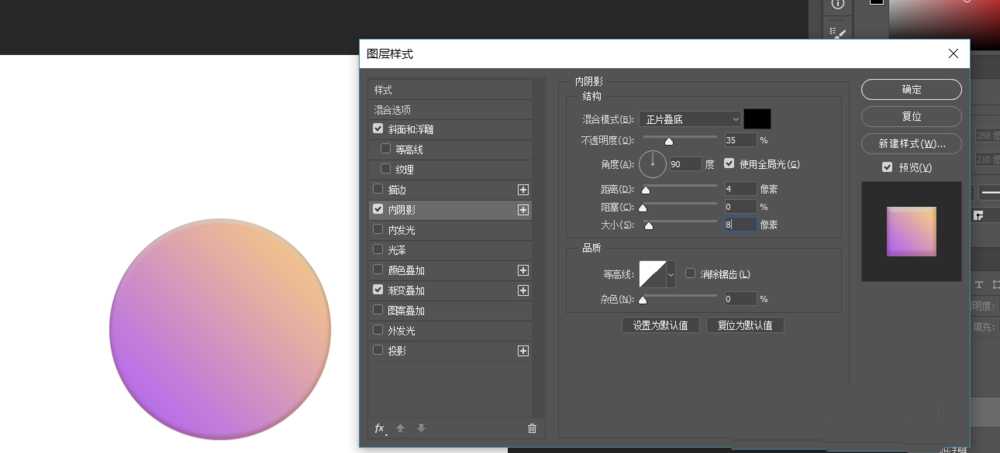Add another 描边 effect with plus icon

click(x=522, y=189)
